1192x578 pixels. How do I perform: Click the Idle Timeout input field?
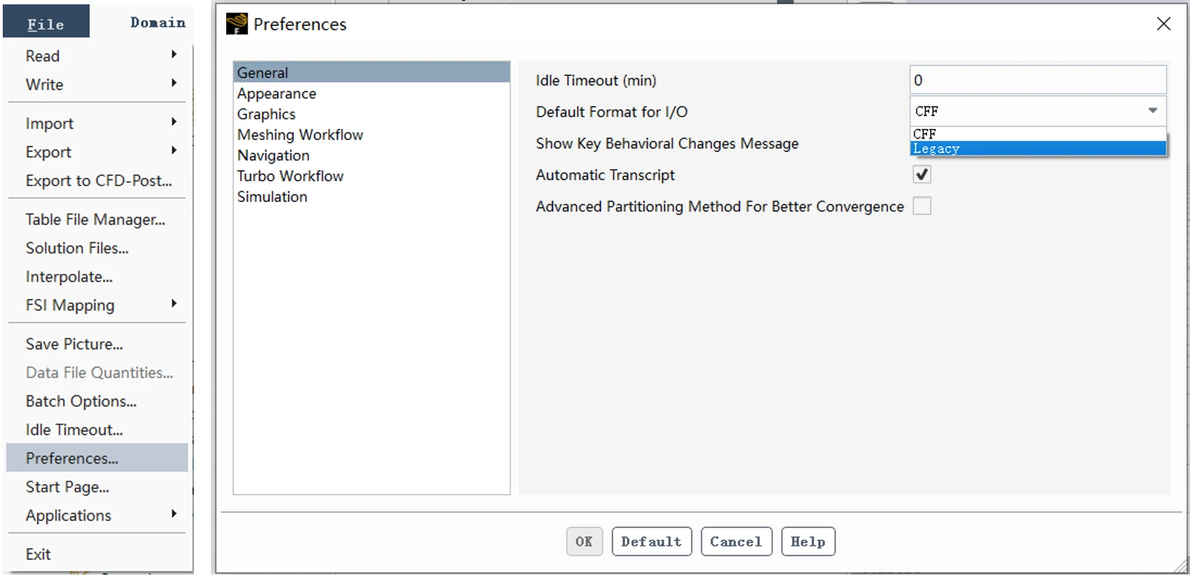pos(1037,80)
